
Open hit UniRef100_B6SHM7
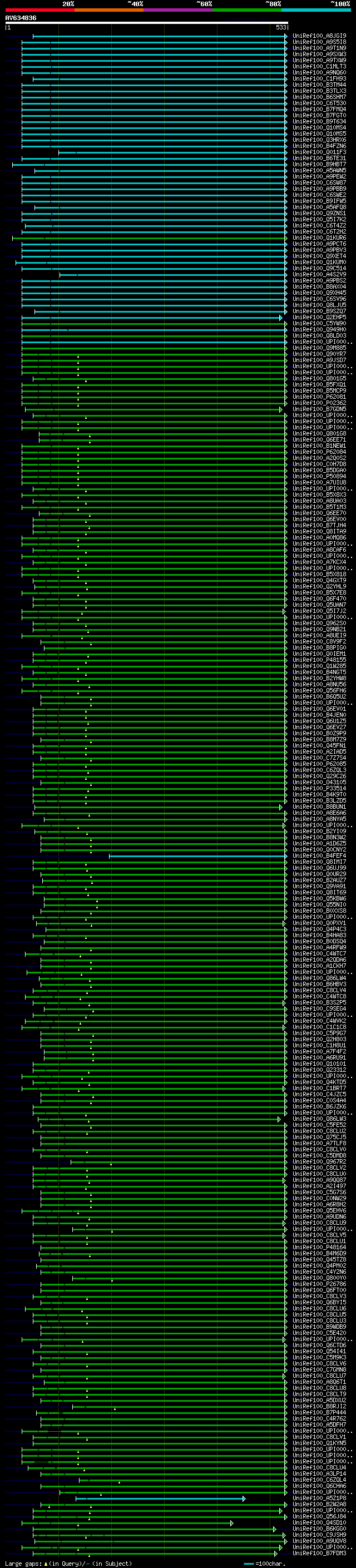pyautogui.click(x=319, y=97)
